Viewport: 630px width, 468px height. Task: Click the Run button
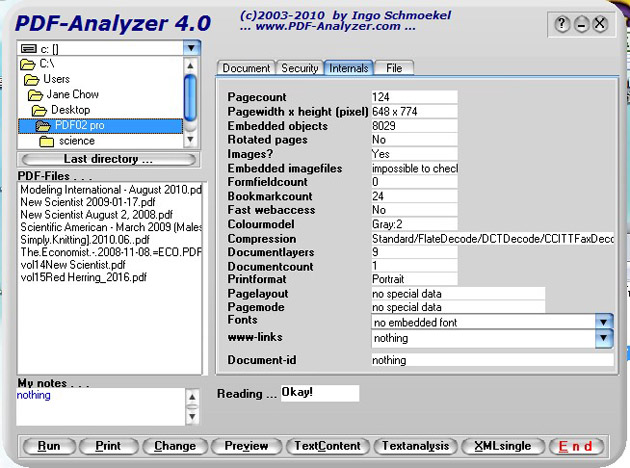pos(49,446)
